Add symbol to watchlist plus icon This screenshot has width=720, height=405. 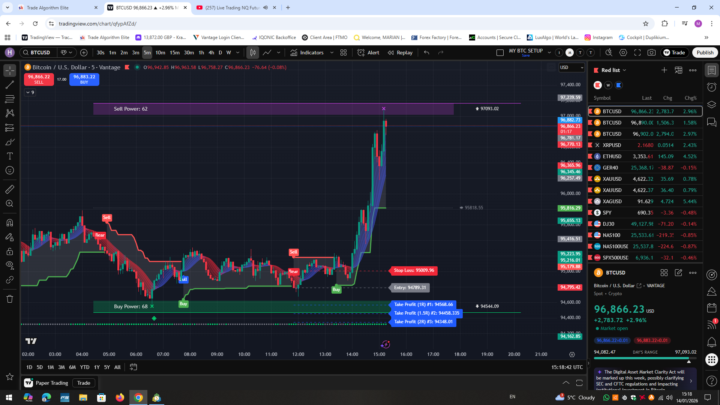click(x=664, y=70)
